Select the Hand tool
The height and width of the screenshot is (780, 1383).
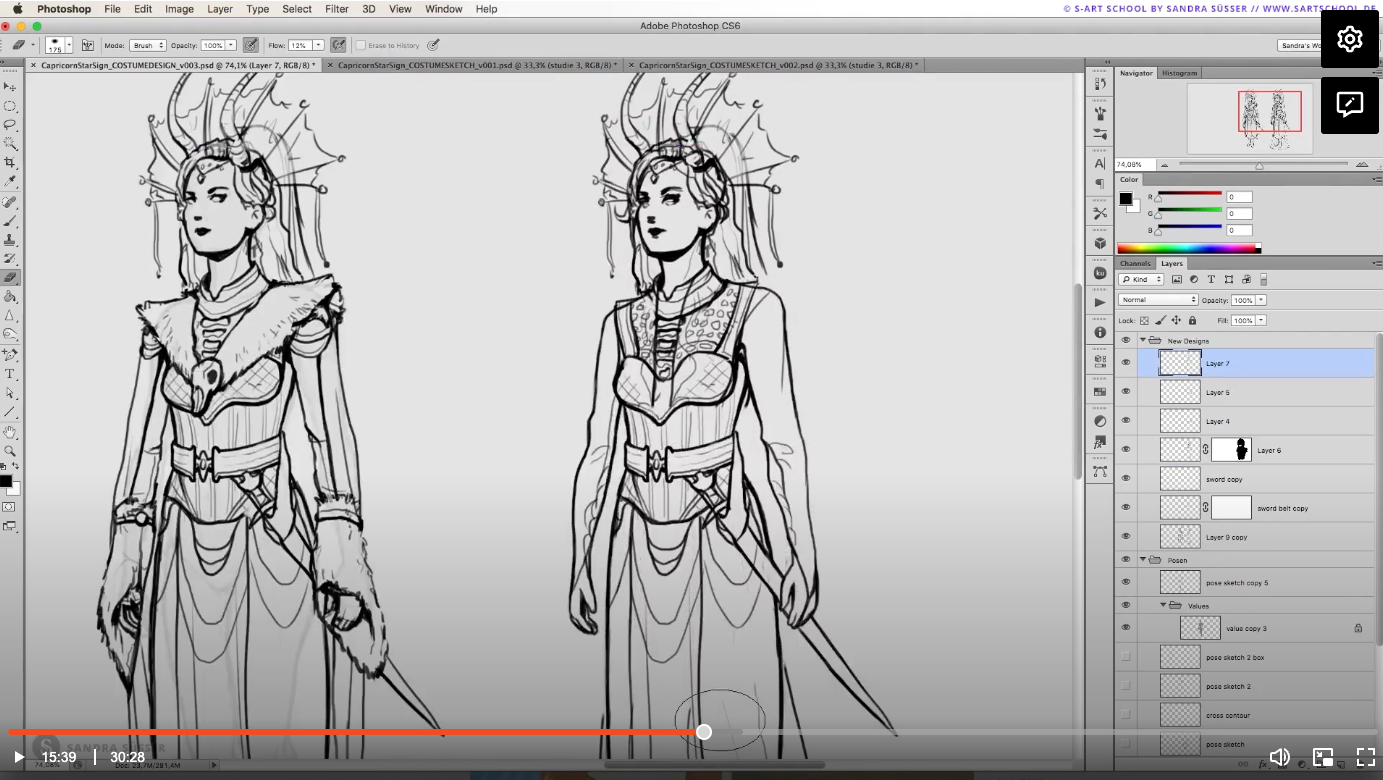10,432
